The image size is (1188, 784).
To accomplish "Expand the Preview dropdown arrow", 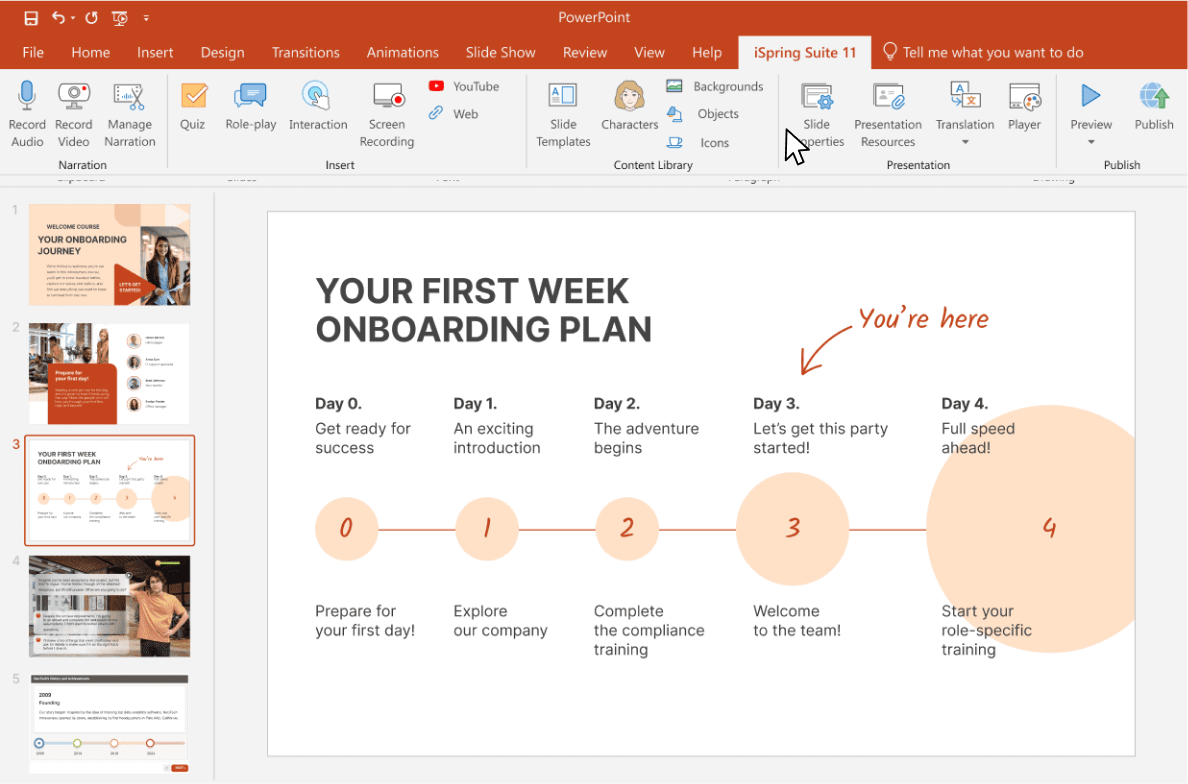I will pyautogui.click(x=1091, y=142).
